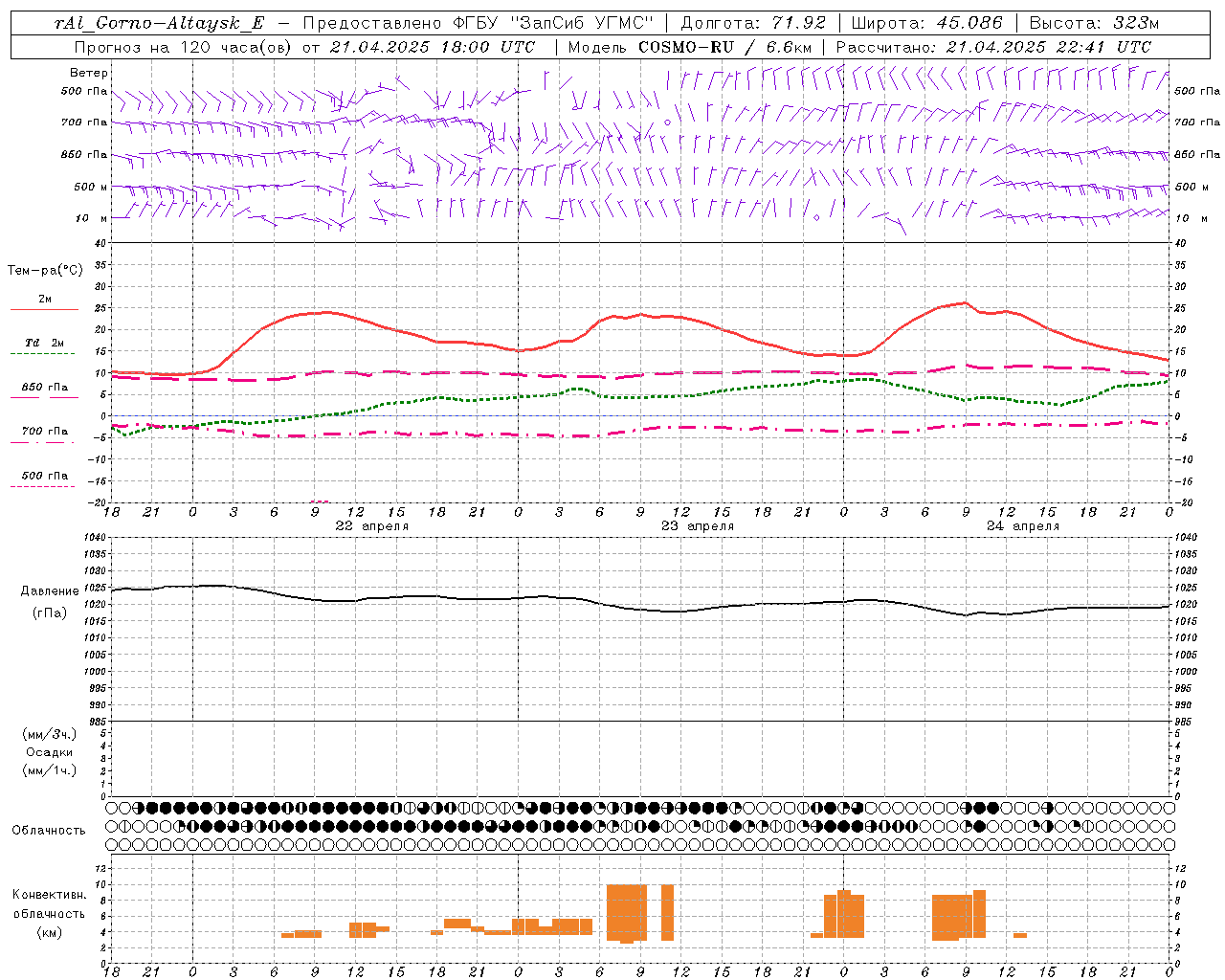Click the (км) unit label
1225x980 pixels.
tap(50, 933)
